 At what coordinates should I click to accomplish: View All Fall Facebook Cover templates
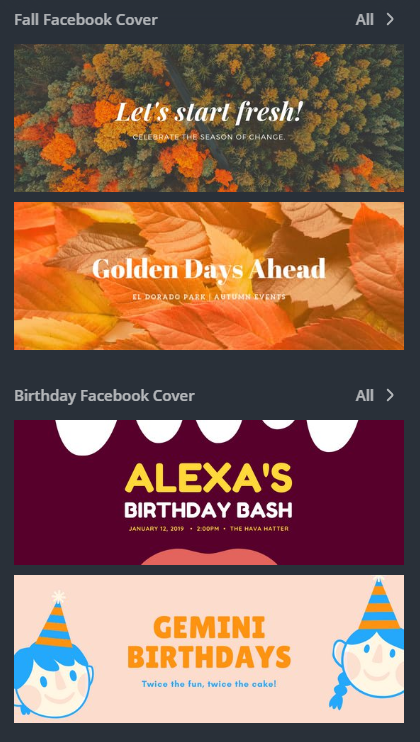tap(365, 19)
